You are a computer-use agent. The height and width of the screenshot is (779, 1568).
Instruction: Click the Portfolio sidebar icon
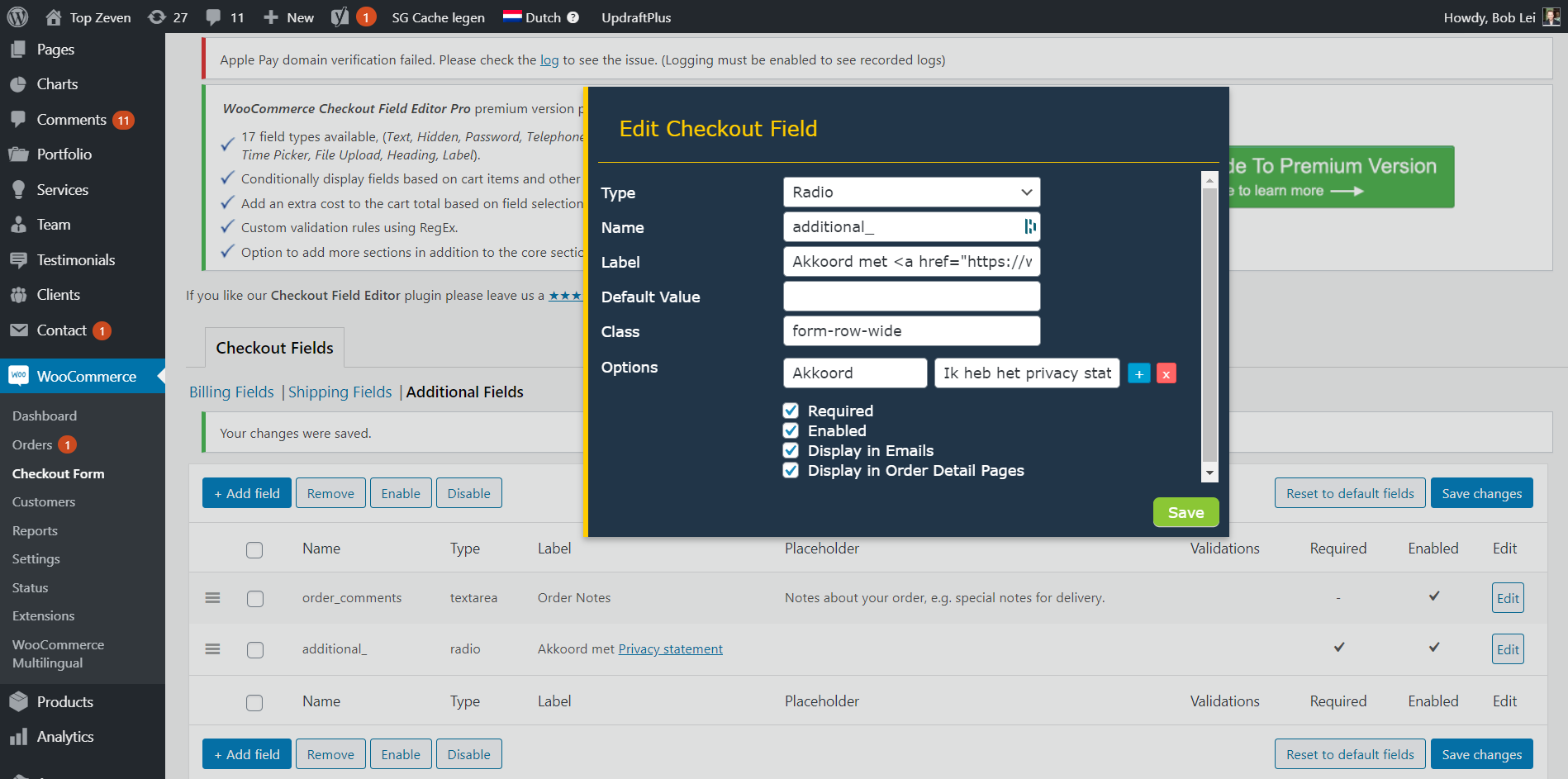18,154
